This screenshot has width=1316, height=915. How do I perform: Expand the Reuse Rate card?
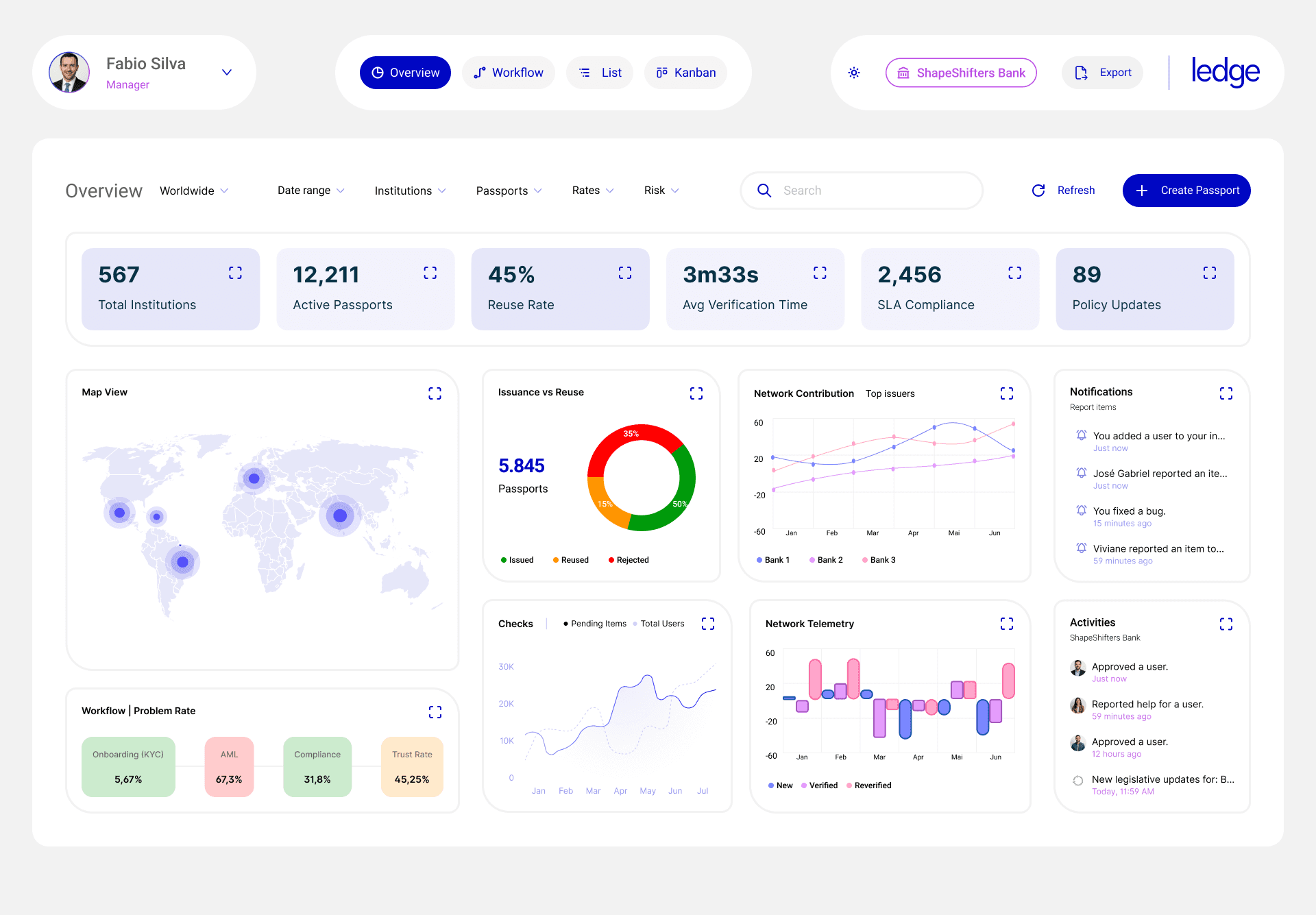pyautogui.click(x=624, y=273)
